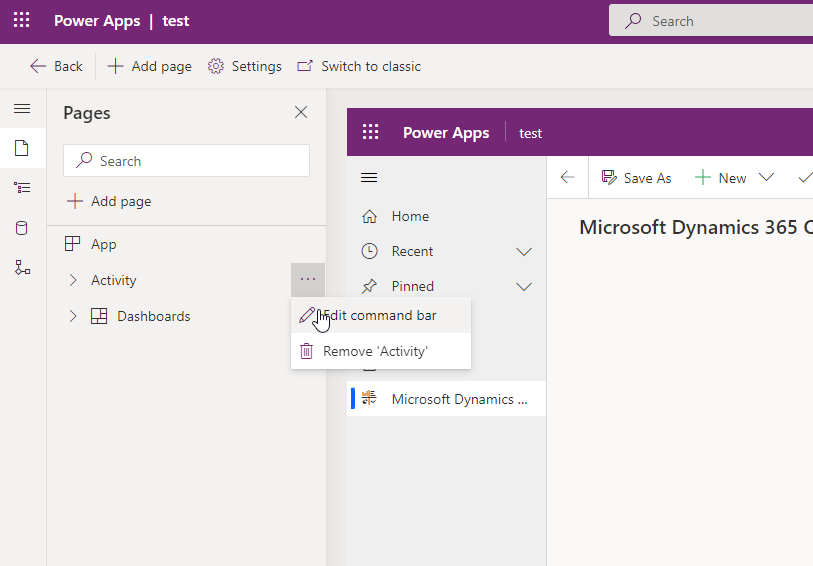This screenshot has width=813, height=566.
Task: Open the app launcher waffle in top header
Action: [x=22, y=21]
